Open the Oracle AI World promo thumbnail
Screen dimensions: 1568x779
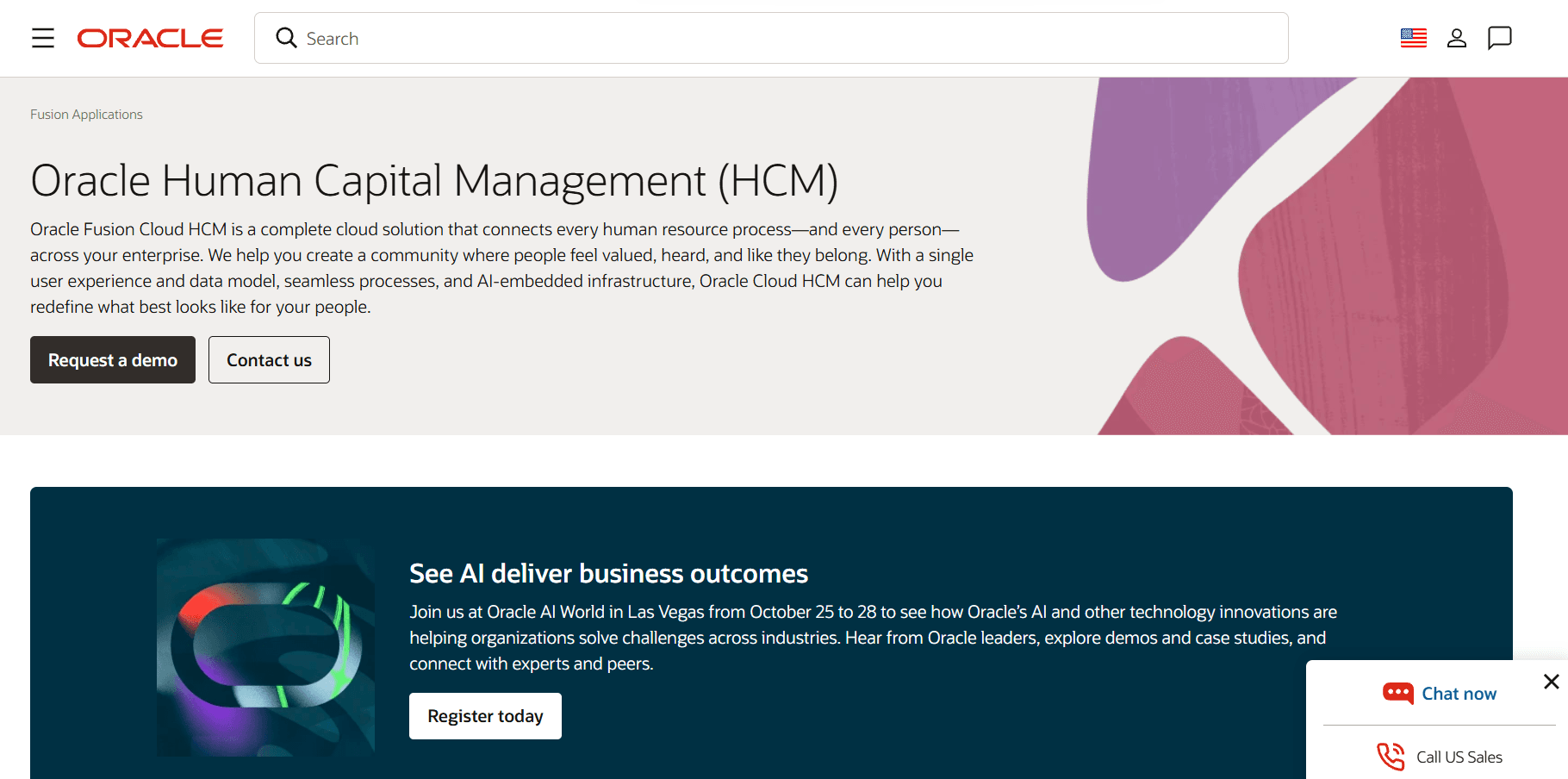(265, 647)
